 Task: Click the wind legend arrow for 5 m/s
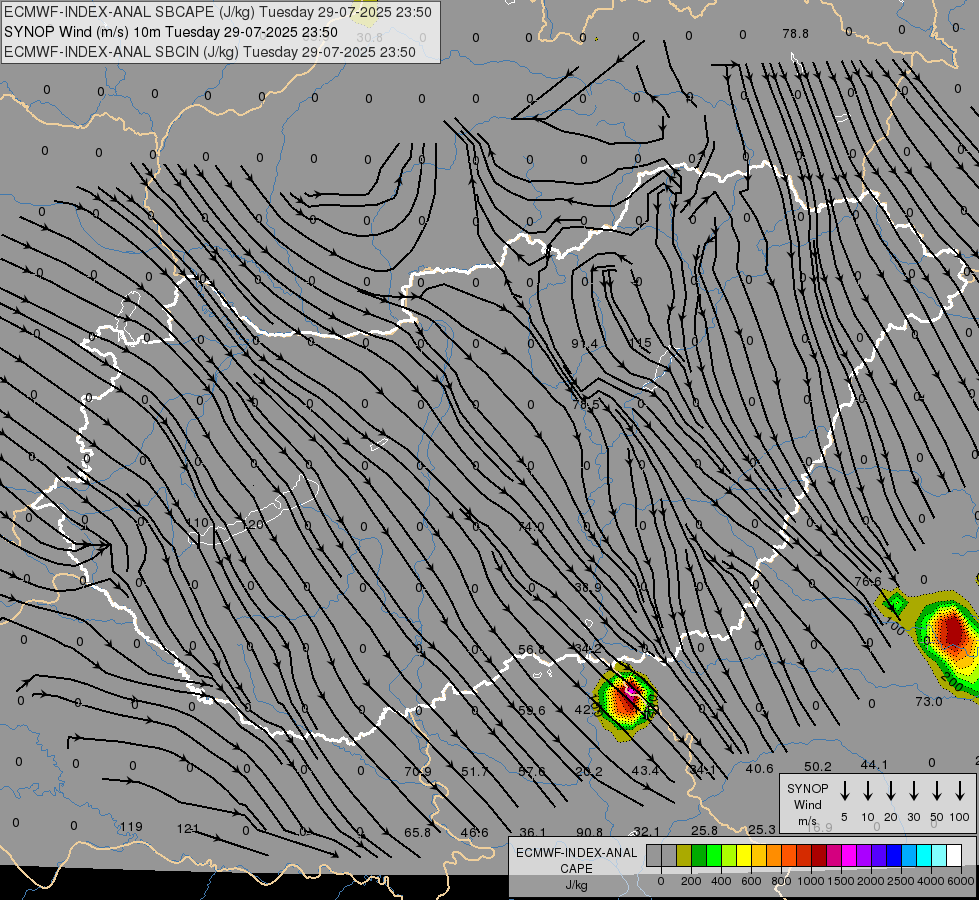pos(844,791)
